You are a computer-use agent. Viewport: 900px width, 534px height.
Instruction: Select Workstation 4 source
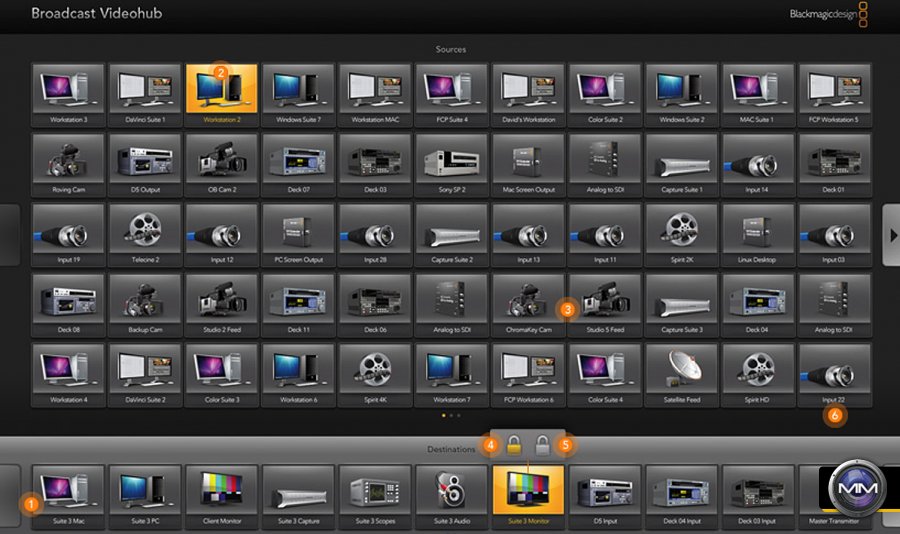coord(68,375)
